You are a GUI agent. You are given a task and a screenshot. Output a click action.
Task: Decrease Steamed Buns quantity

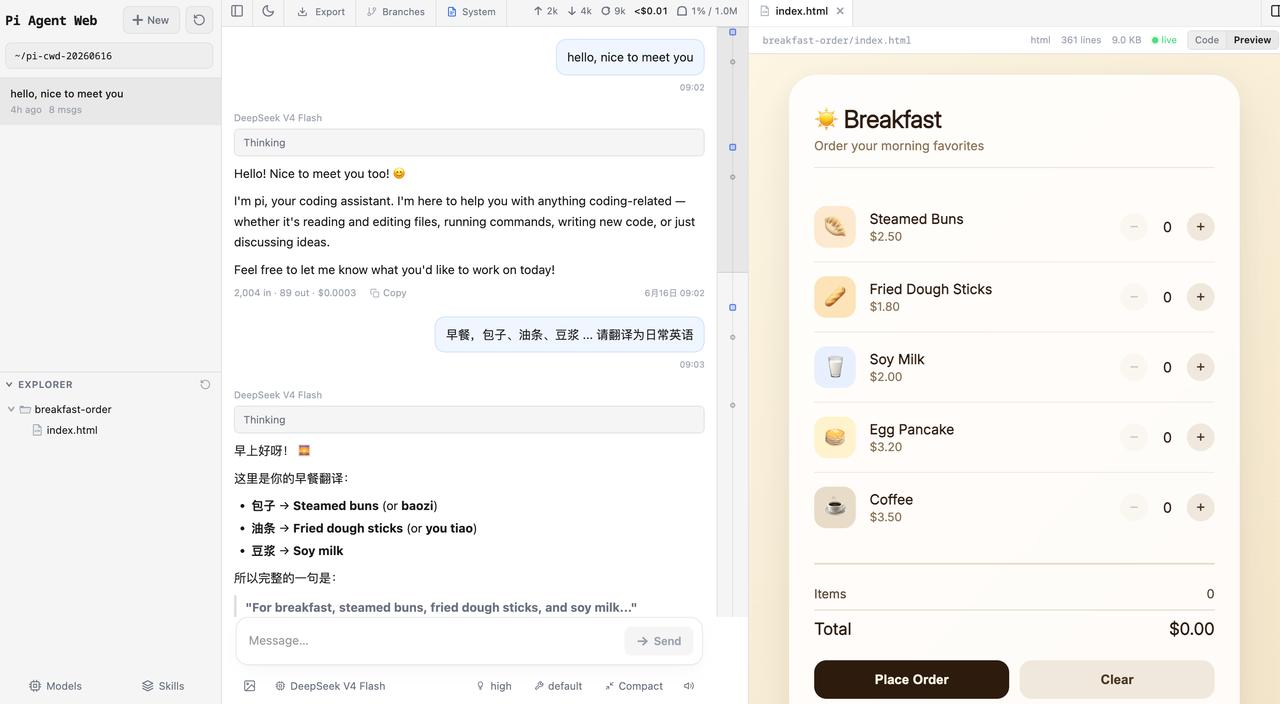pos(1134,227)
